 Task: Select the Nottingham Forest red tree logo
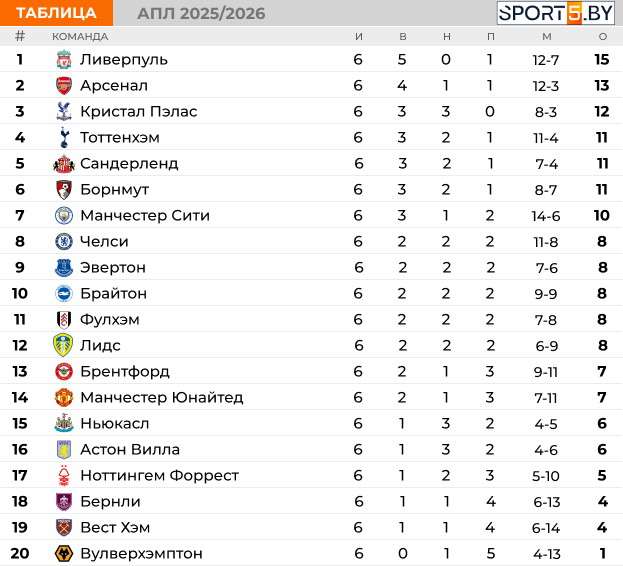tap(64, 475)
